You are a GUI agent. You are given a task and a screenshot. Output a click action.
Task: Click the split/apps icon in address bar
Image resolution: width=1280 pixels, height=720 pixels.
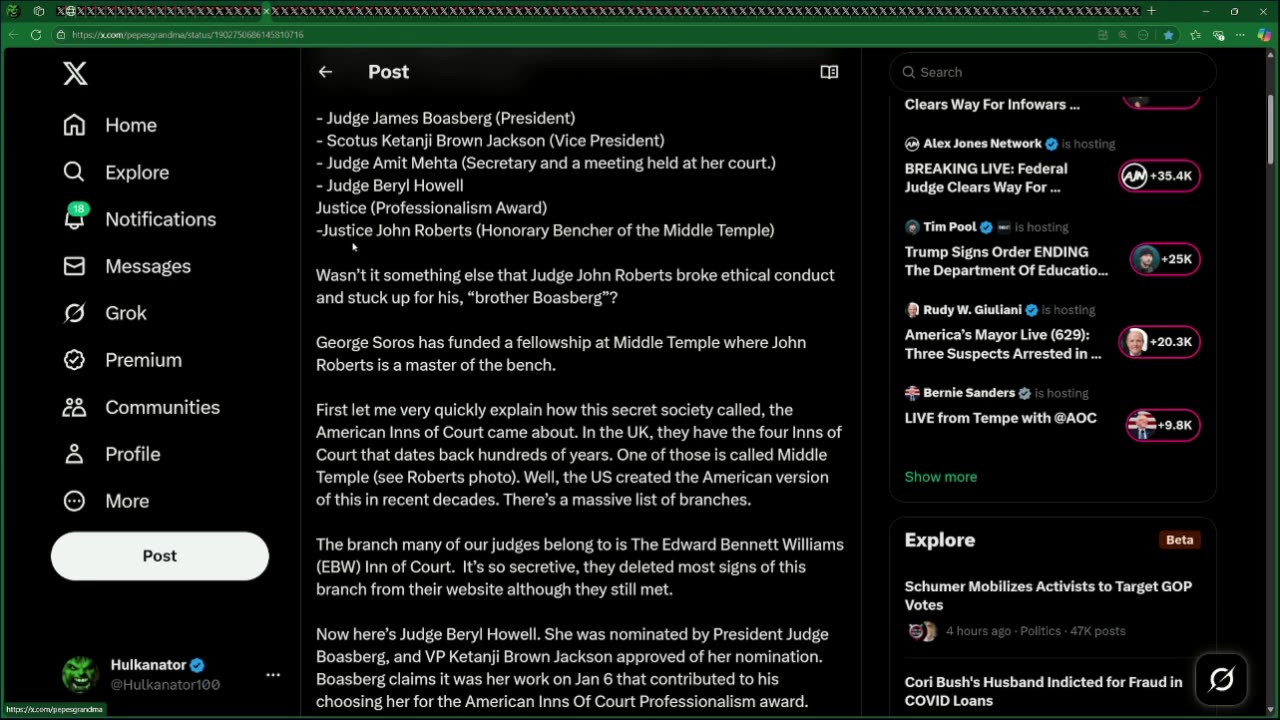pyautogui.click(x=1103, y=34)
